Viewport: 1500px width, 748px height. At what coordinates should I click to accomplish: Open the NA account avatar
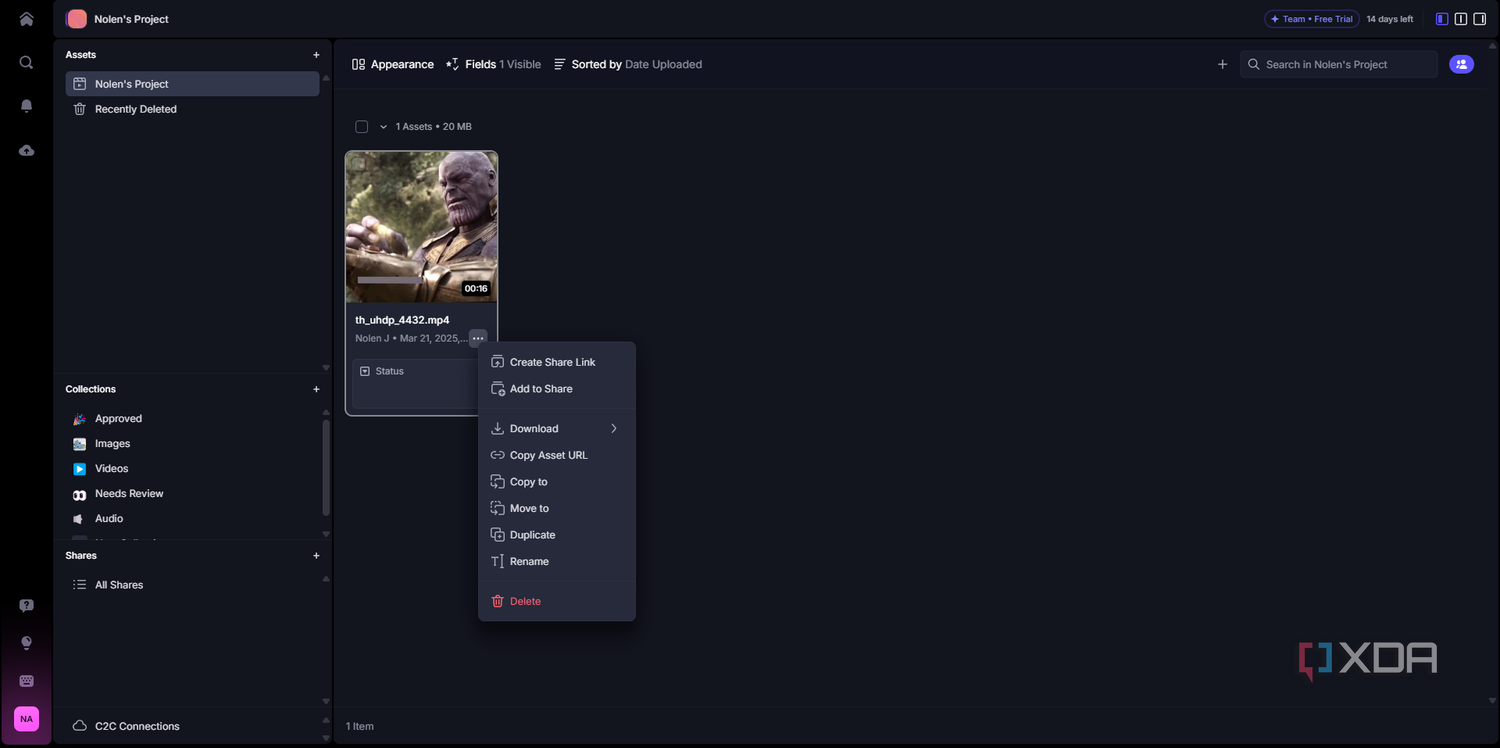26,718
